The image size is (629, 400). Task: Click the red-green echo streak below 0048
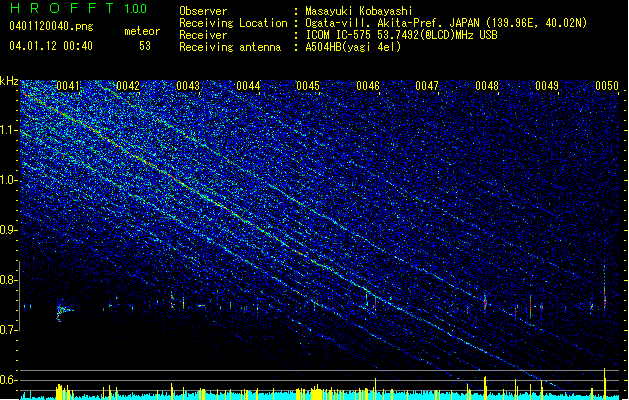(485, 303)
